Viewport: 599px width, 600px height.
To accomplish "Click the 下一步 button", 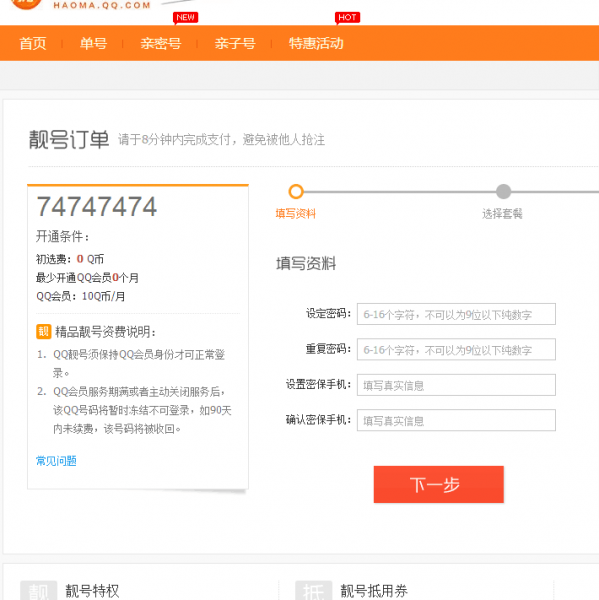I will 439,484.
